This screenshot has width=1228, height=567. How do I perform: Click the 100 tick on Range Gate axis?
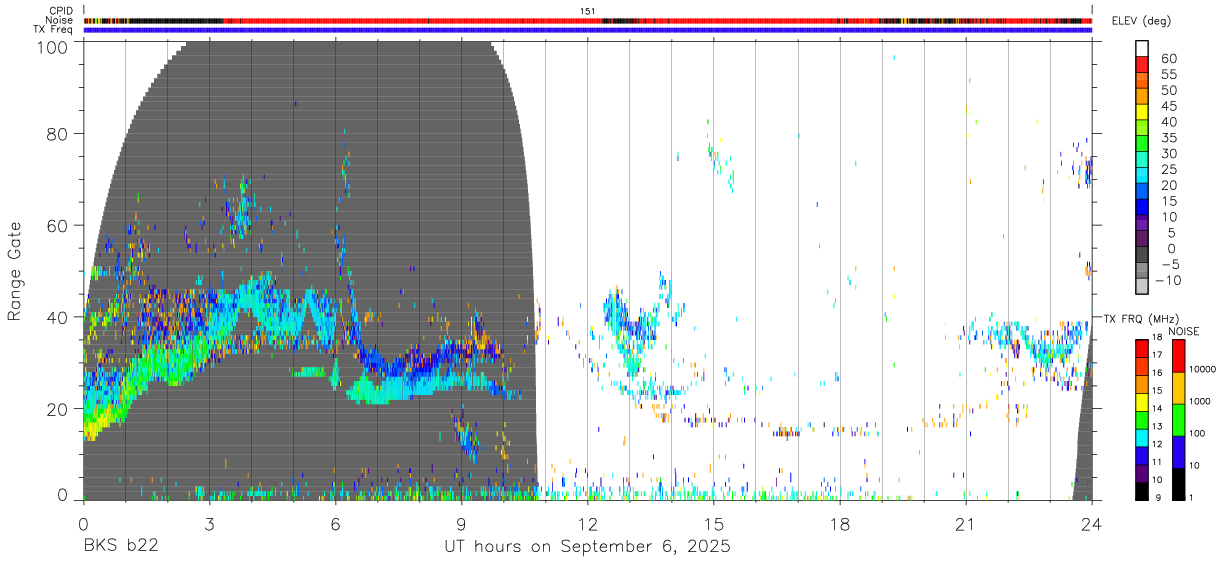54,46
